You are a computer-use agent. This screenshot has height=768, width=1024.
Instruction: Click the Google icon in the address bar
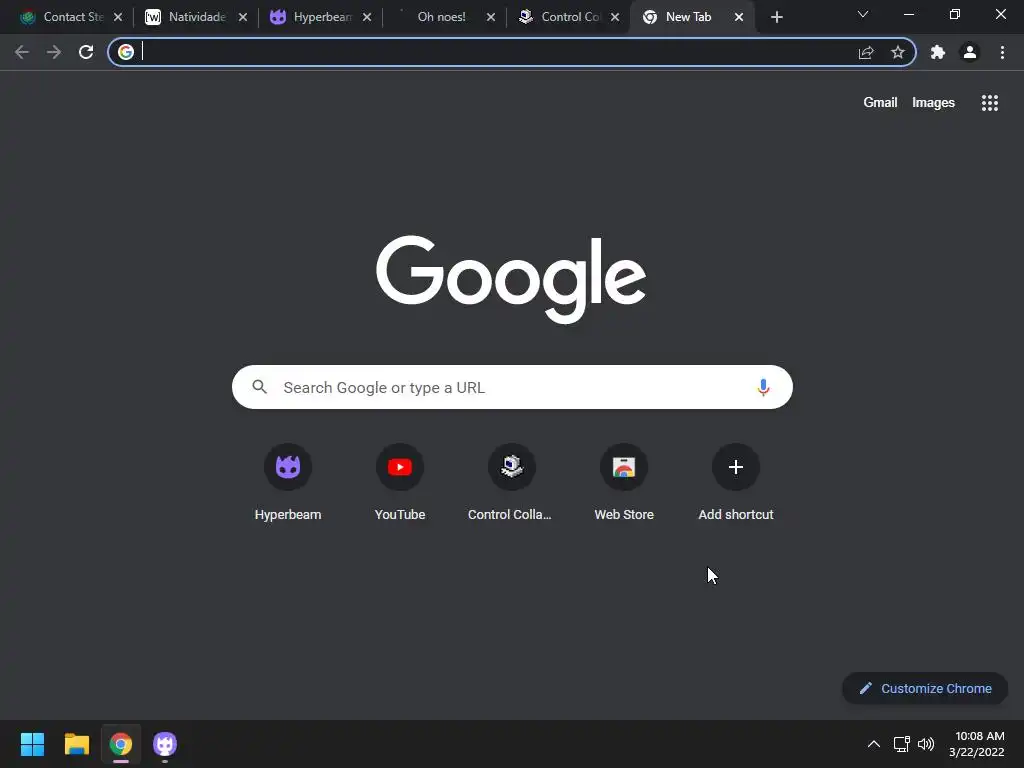[126, 52]
